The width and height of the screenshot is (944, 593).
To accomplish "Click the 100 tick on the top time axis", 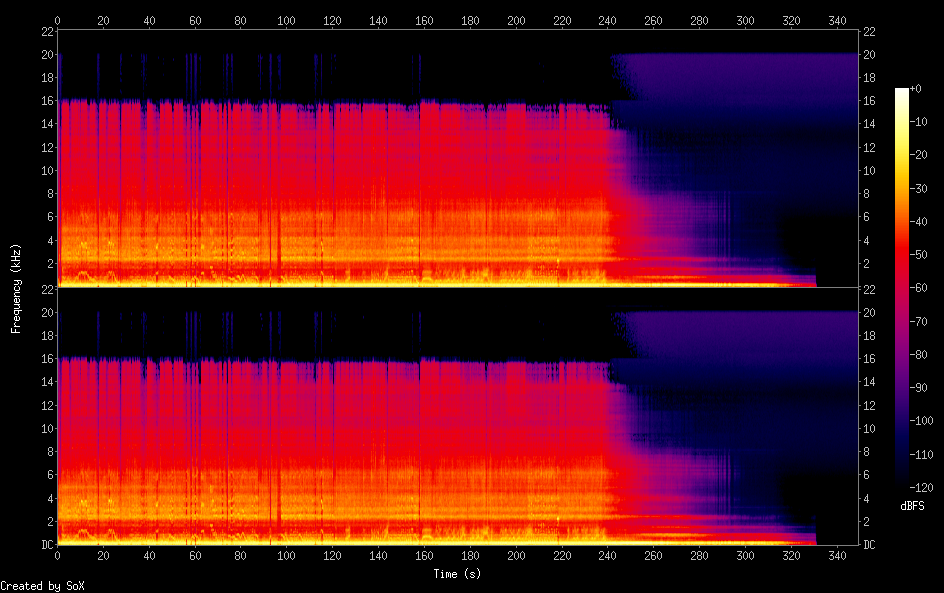I will coord(286,20).
